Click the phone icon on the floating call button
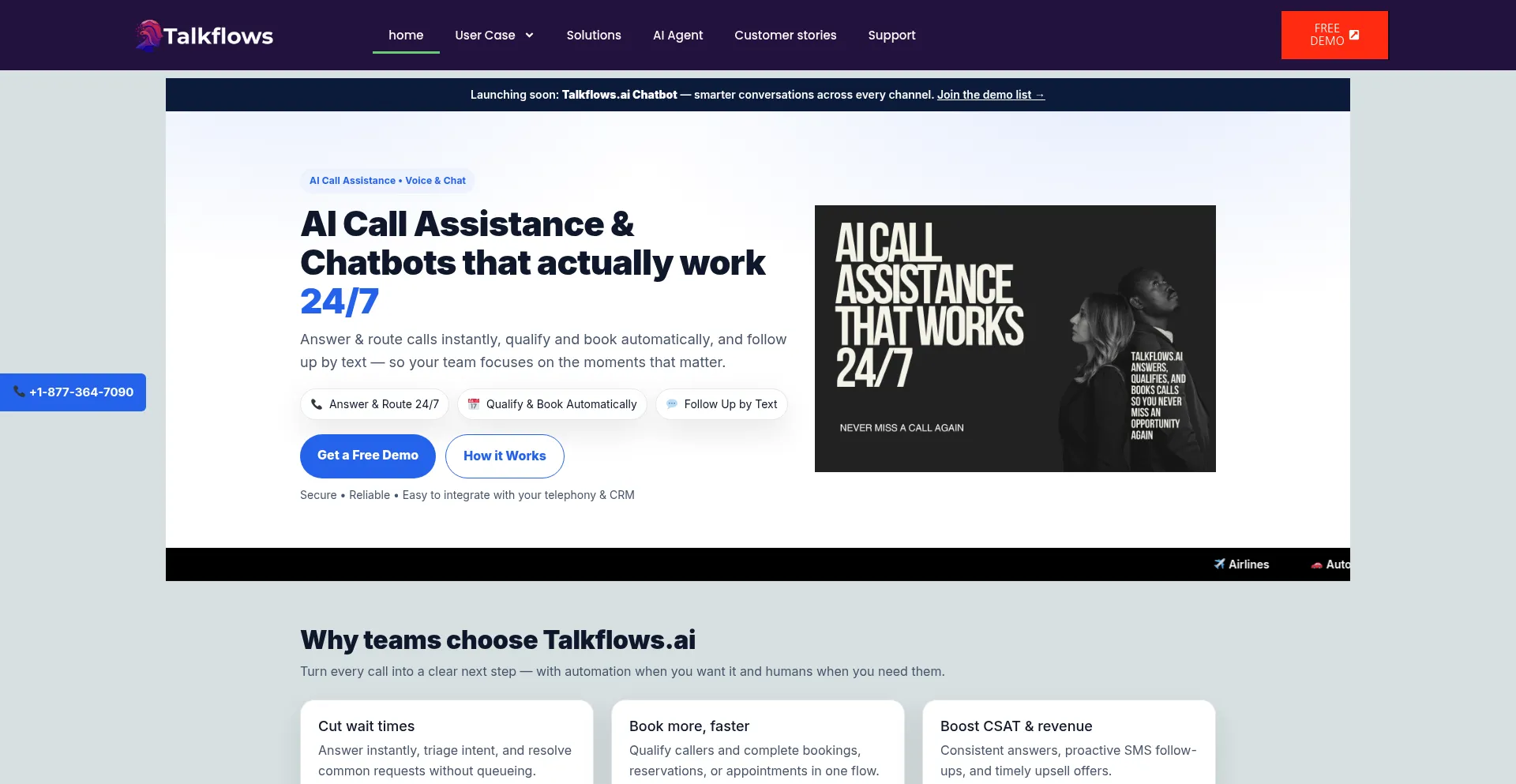This screenshot has width=1516, height=784. [x=19, y=392]
